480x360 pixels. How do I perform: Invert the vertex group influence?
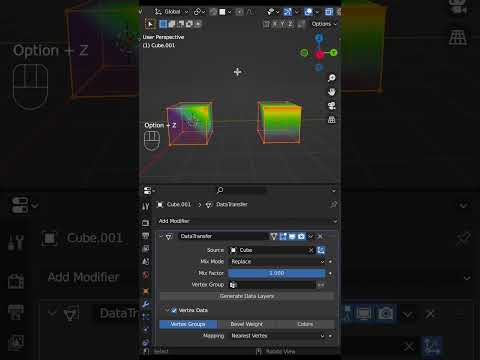click(x=321, y=285)
